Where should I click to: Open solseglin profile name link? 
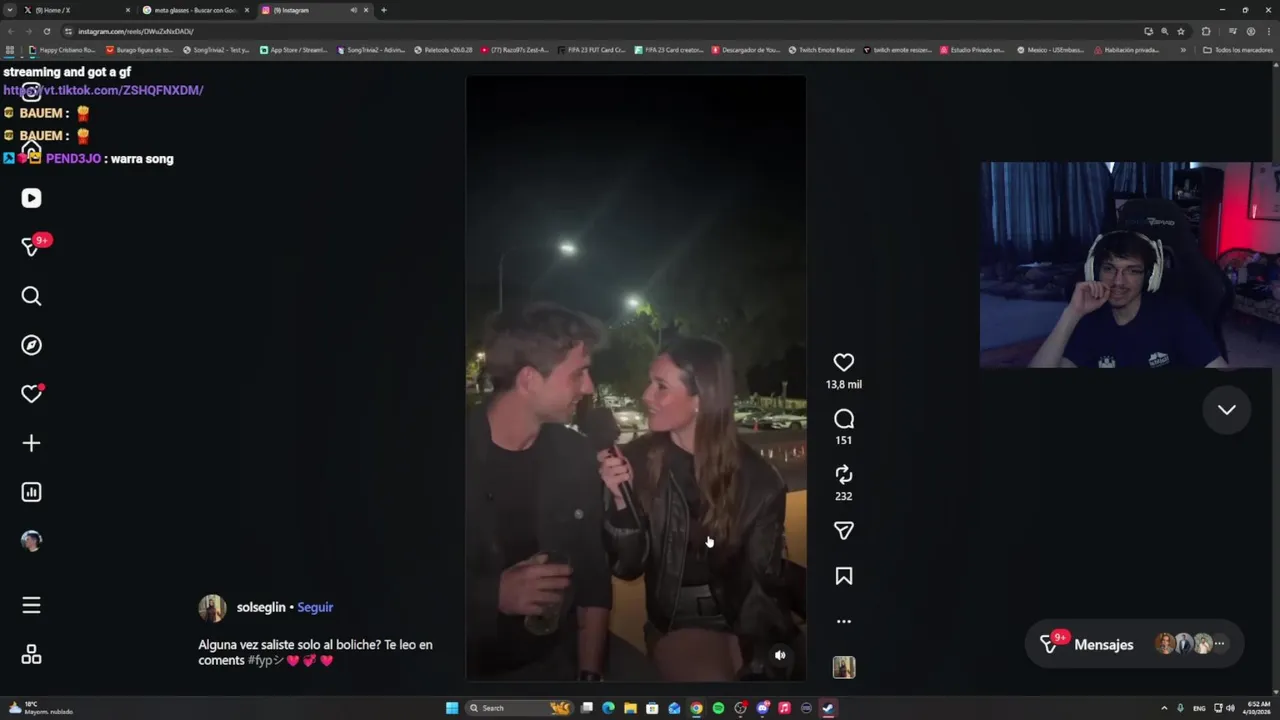pyautogui.click(x=261, y=607)
